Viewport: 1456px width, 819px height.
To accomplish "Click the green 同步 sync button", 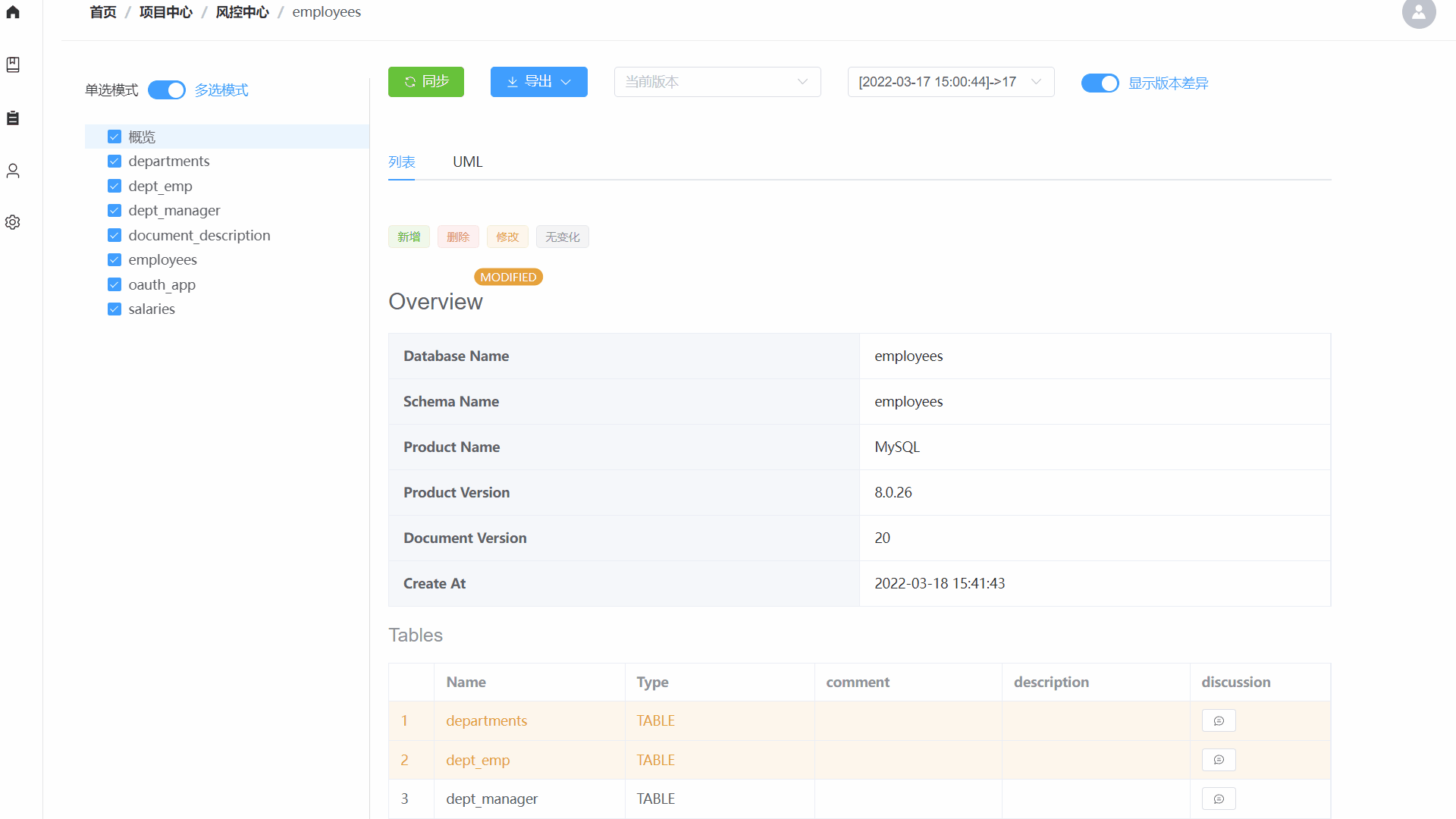I will (x=425, y=82).
